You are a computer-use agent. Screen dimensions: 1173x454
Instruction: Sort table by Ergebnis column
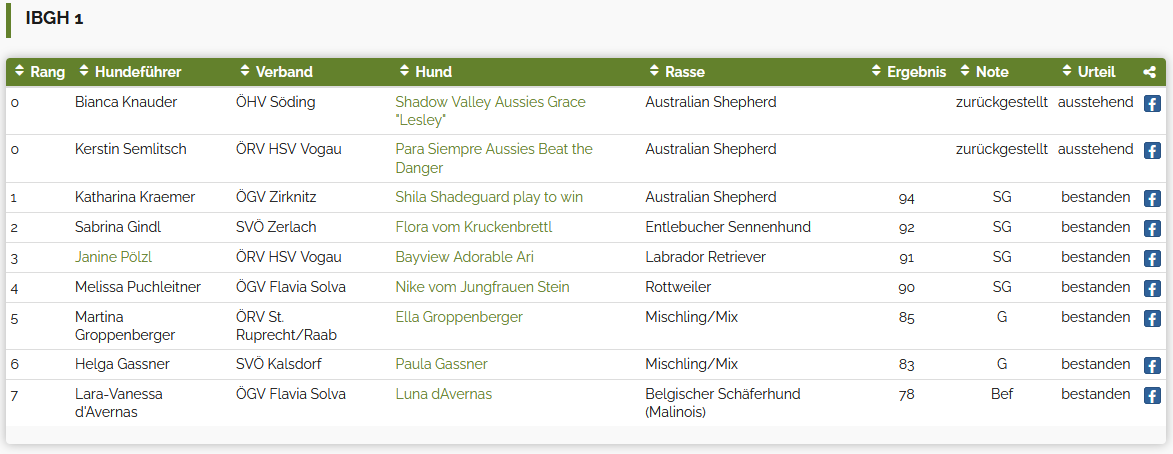point(909,72)
